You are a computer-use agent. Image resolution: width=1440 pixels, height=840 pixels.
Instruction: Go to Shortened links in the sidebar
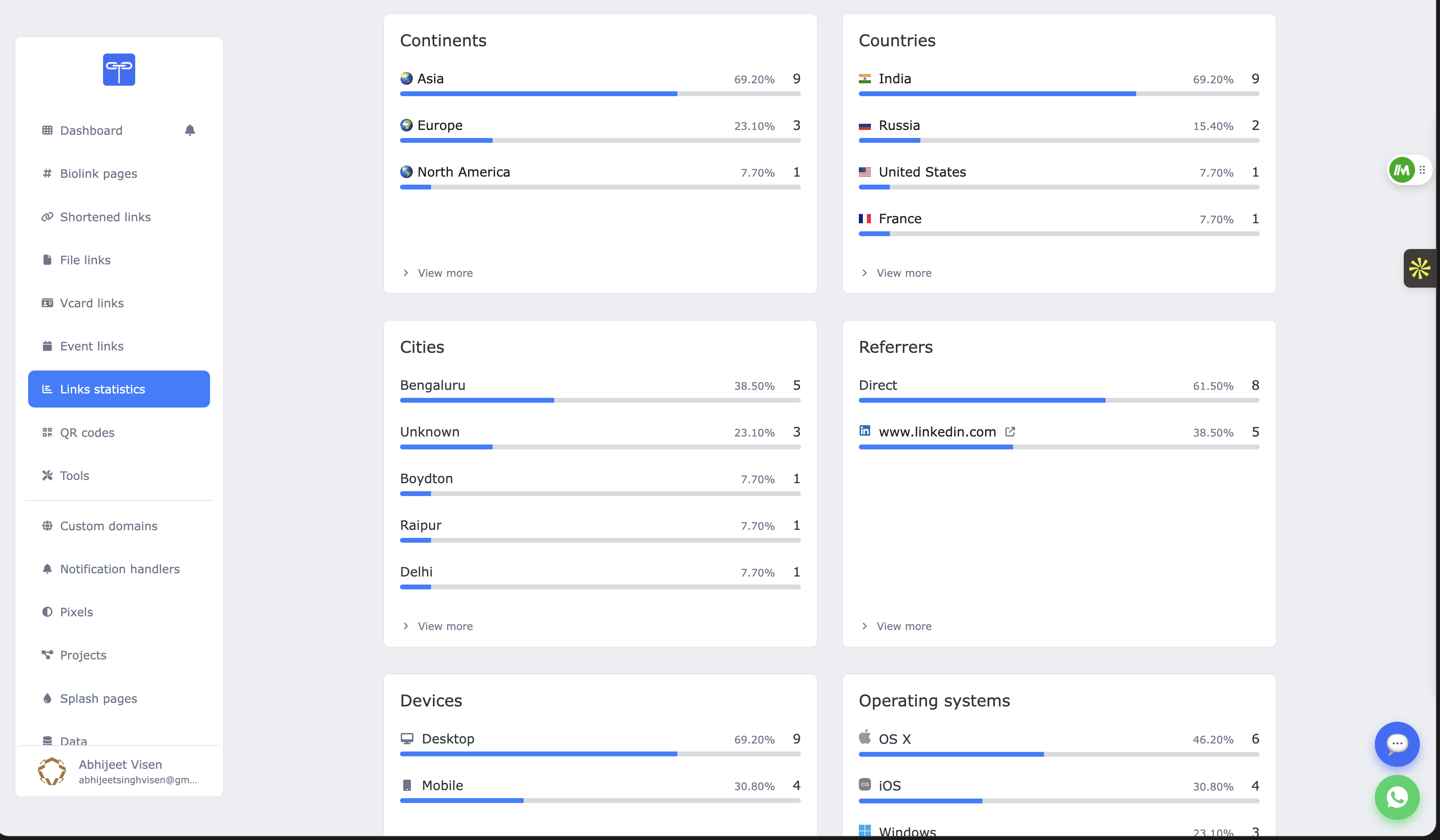click(105, 217)
